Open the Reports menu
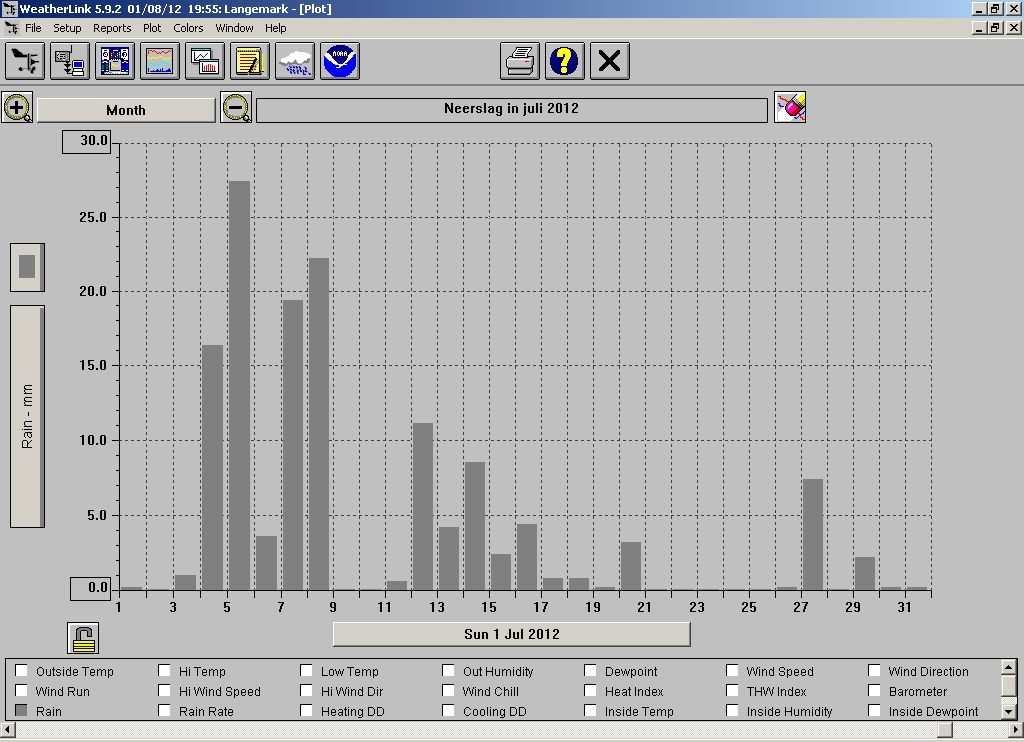Screen dimensions: 1024x742 click(x=112, y=28)
